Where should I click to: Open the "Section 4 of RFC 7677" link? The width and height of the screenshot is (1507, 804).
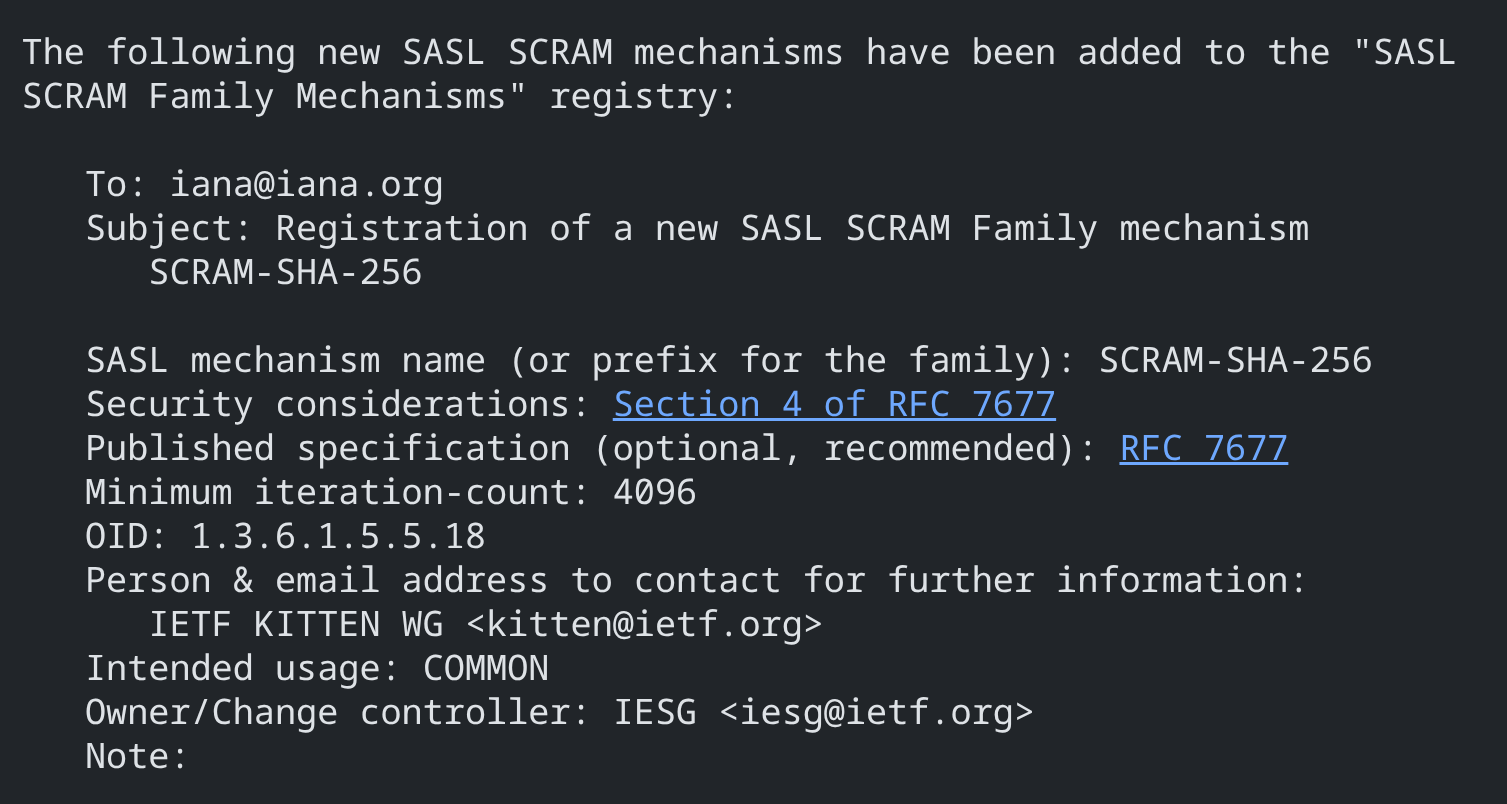tap(834, 404)
